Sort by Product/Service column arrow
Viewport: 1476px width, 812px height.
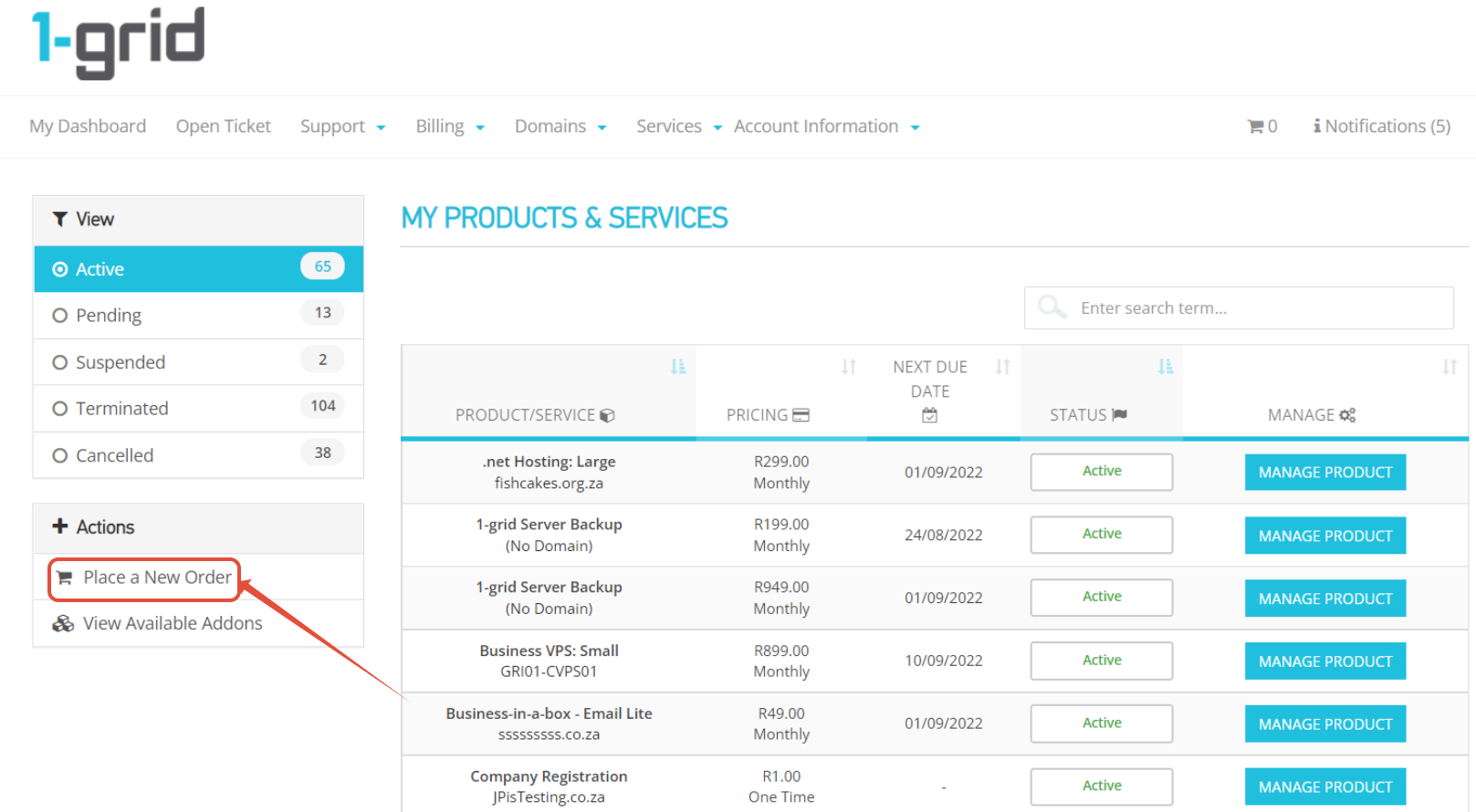pyautogui.click(x=678, y=367)
